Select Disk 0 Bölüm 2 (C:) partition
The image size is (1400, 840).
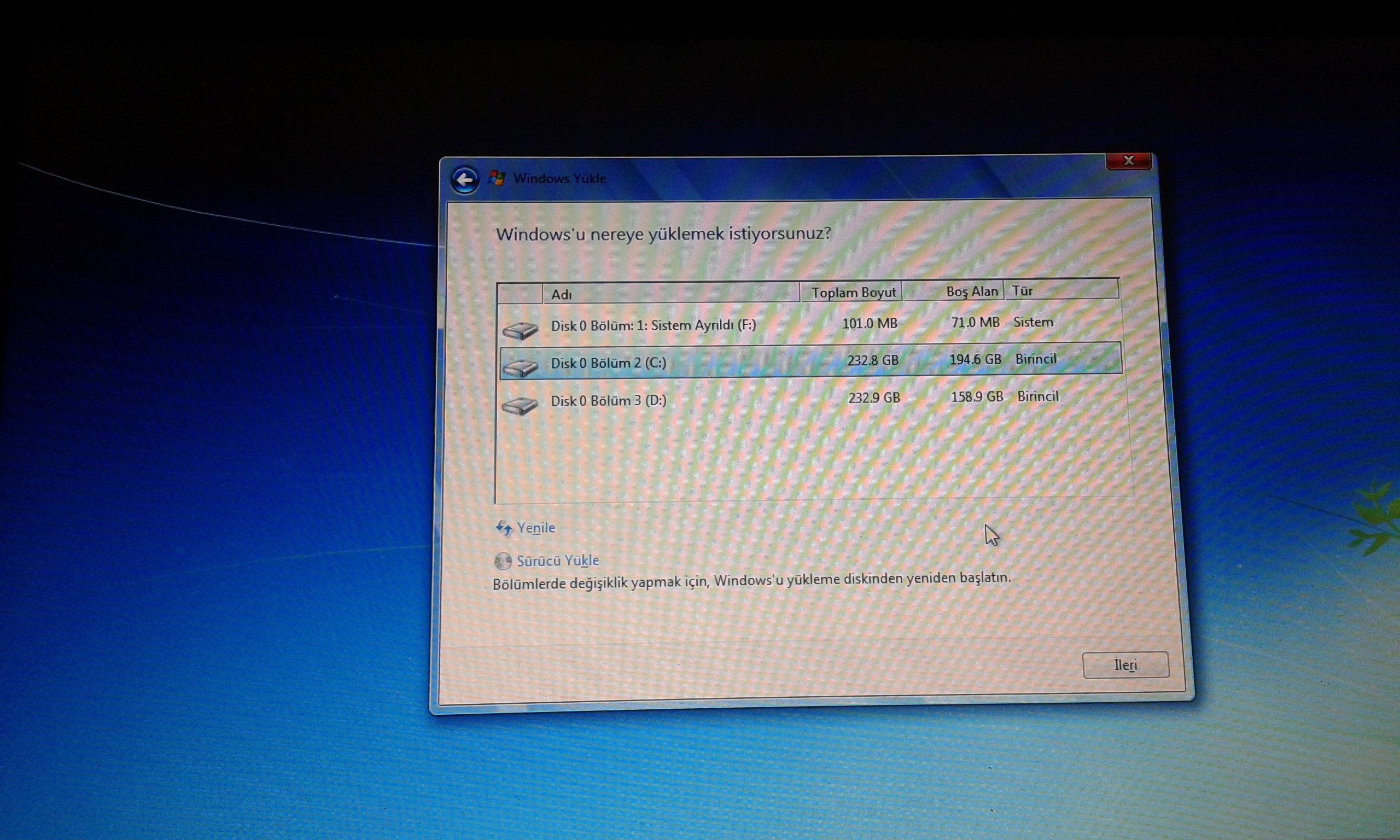(x=810, y=360)
